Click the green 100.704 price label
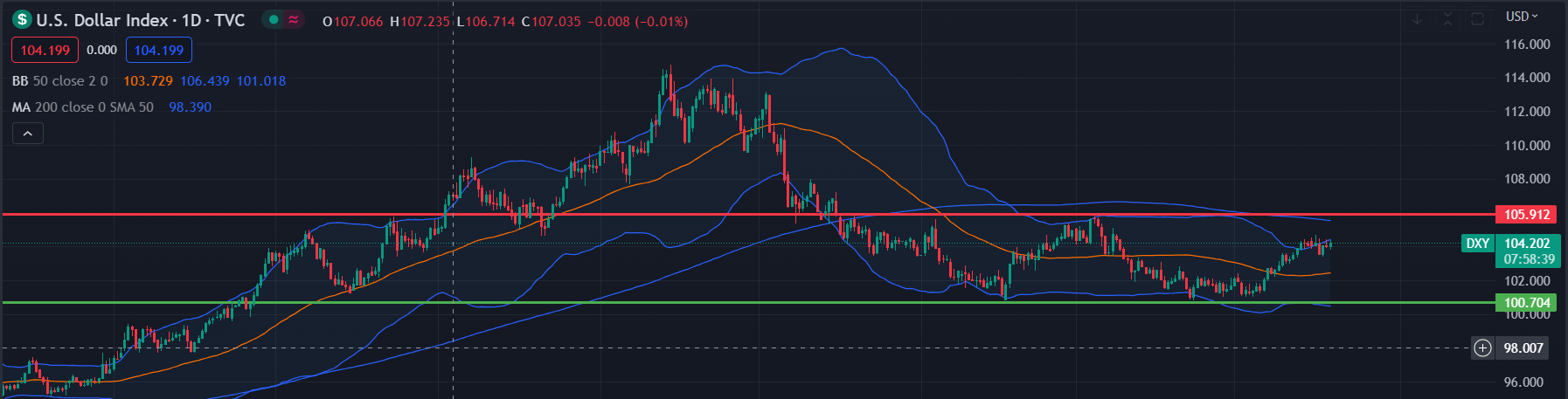 click(1526, 303)
